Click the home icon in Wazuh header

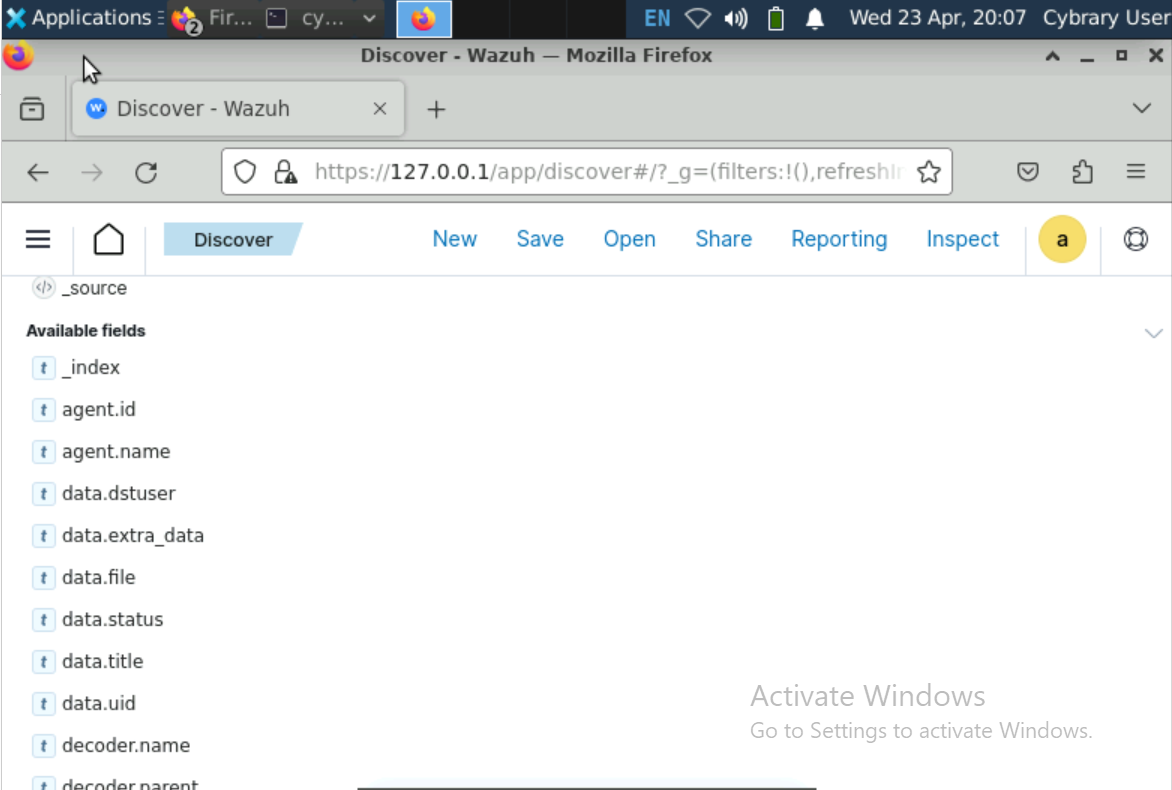click(109, 240)
